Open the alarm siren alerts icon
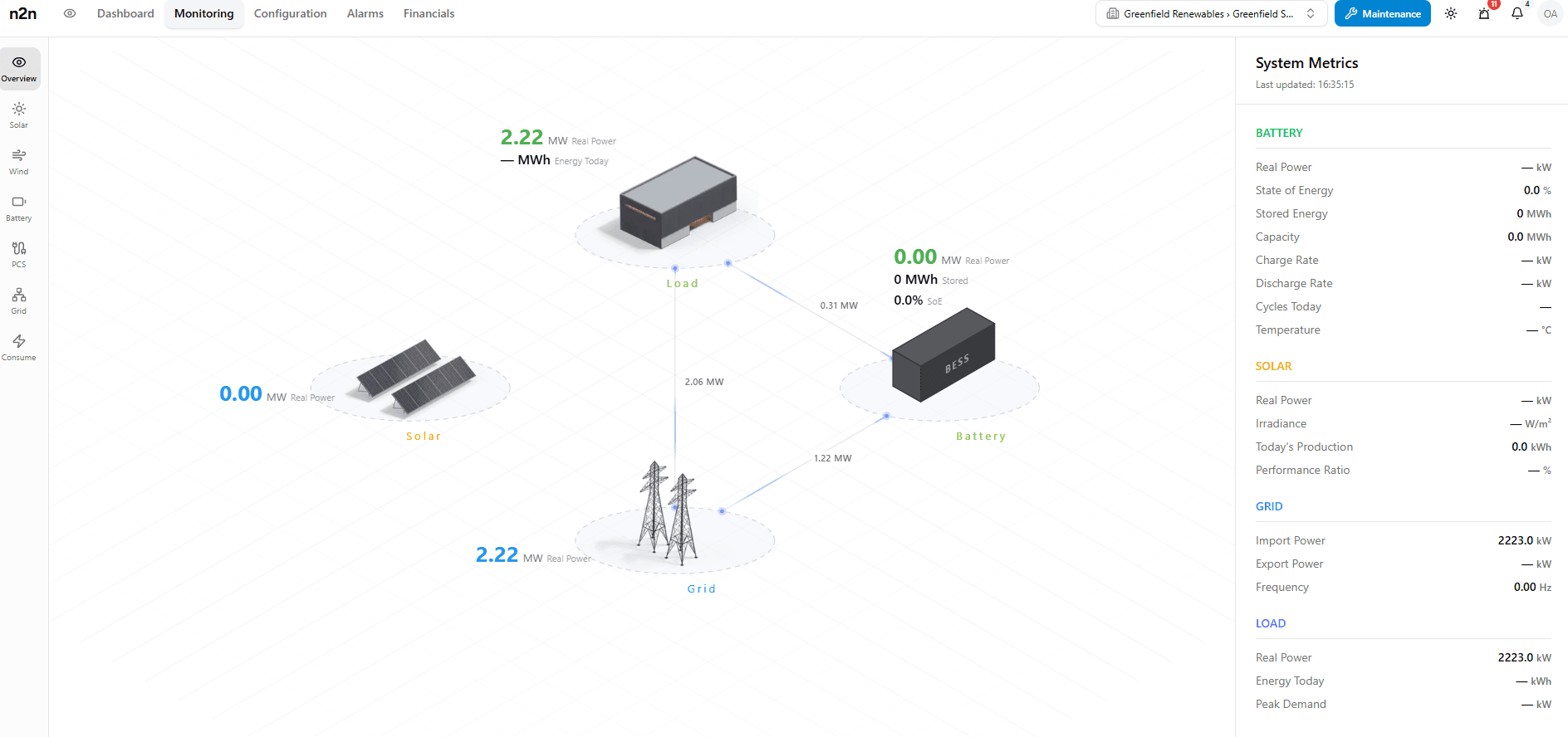Viewport: 1568px width, 737px height. 1484,13
